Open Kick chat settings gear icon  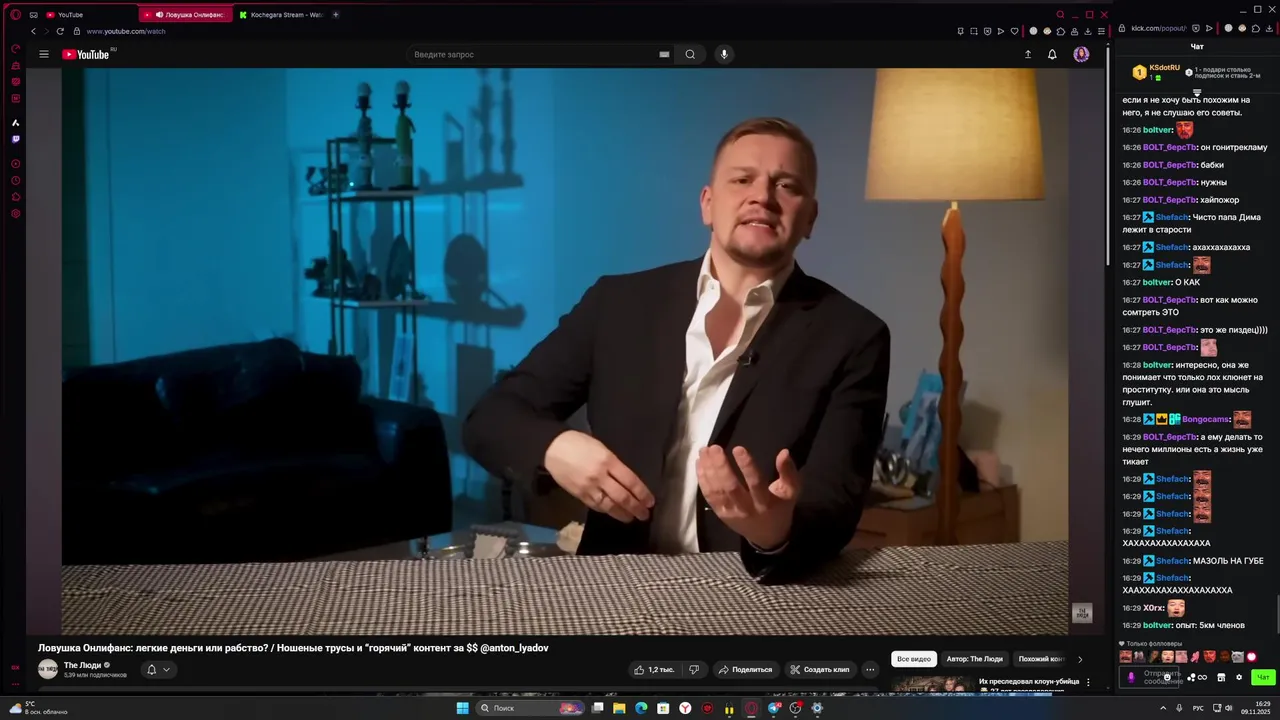pyautogui.click(x=1238, y=677)
